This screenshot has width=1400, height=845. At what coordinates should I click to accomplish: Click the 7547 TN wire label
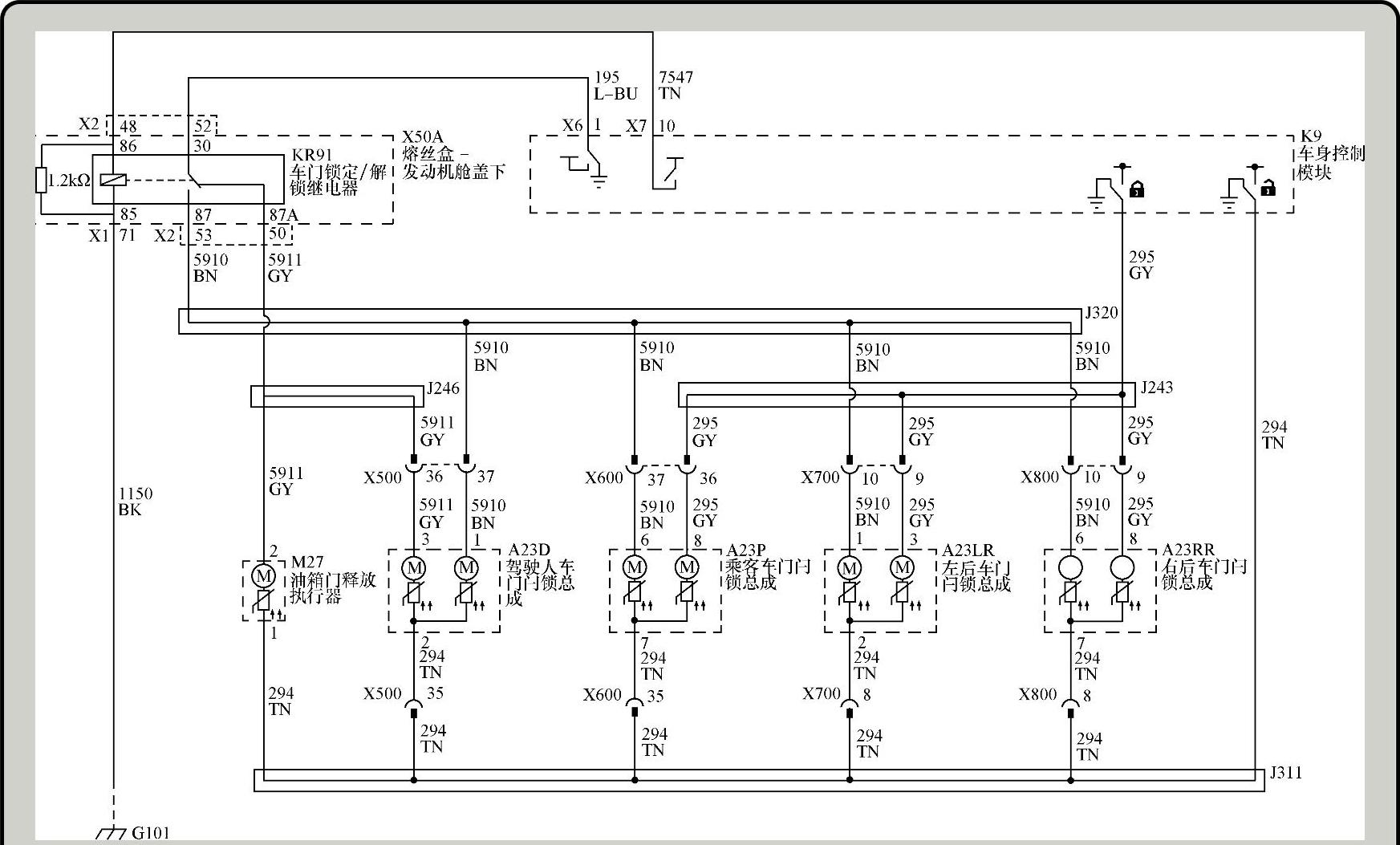tap(676, 85)
